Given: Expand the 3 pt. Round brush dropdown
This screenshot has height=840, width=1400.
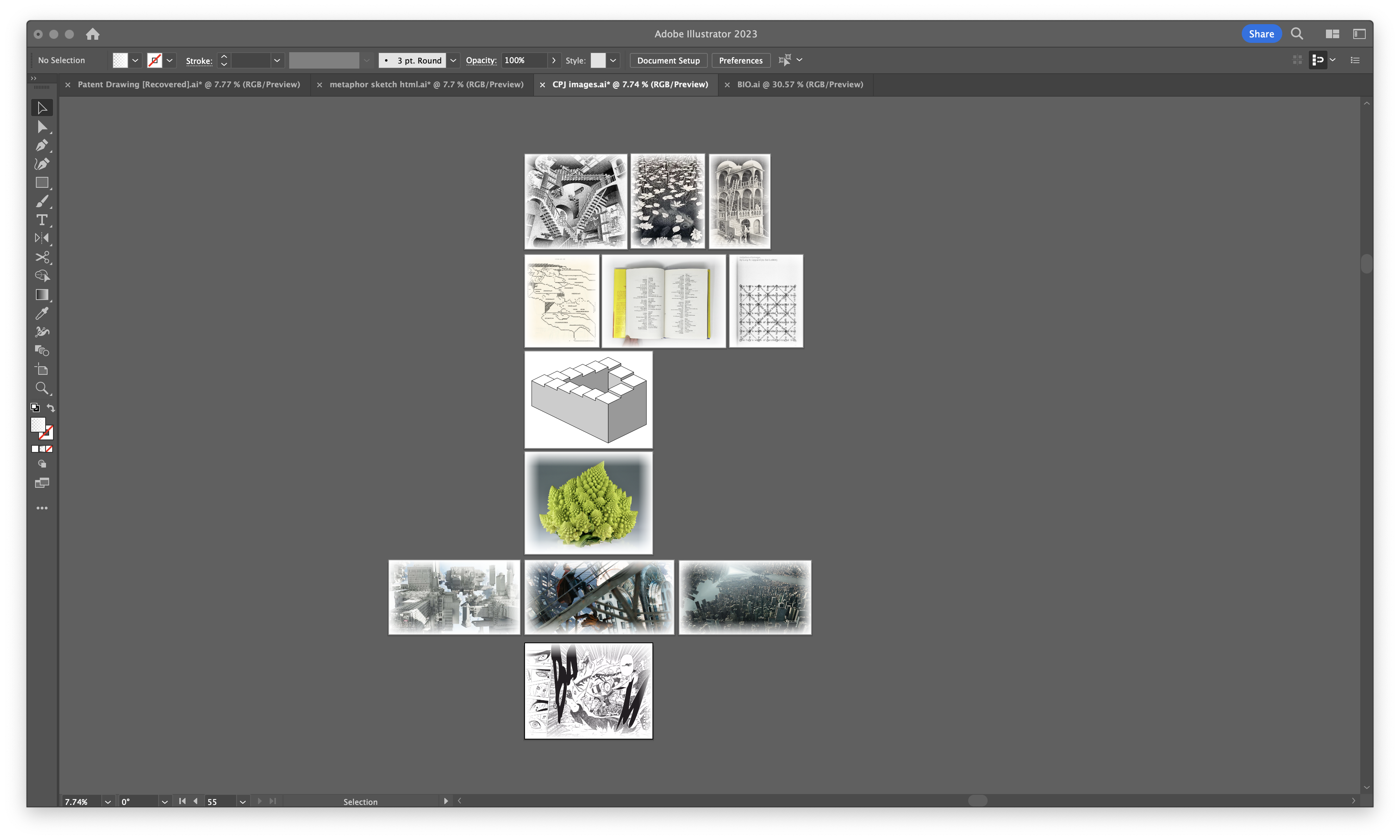Looking at the screenshot, I should (453, 60).
